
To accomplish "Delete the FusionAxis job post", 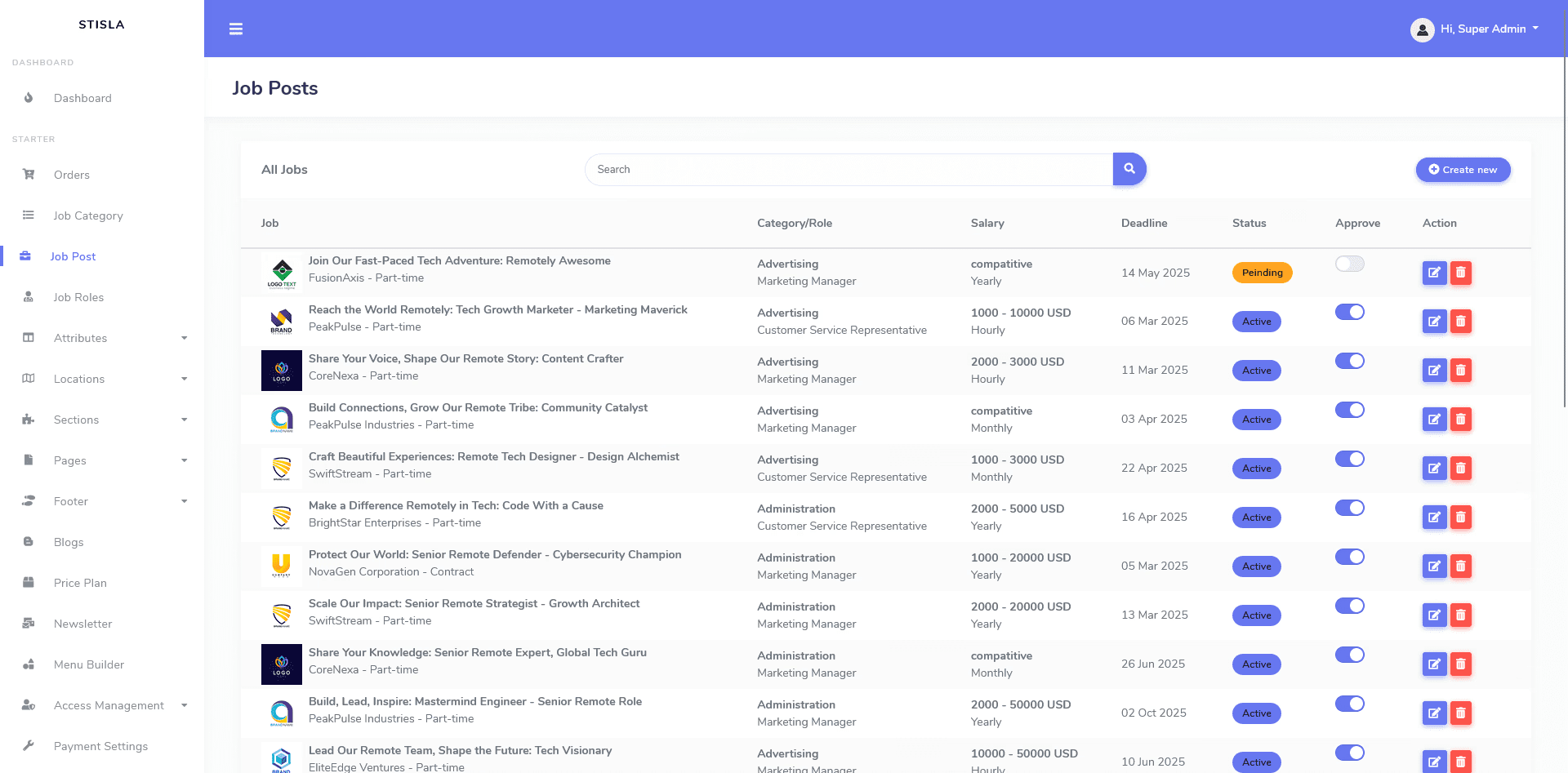I will (x=1461, y=273).
